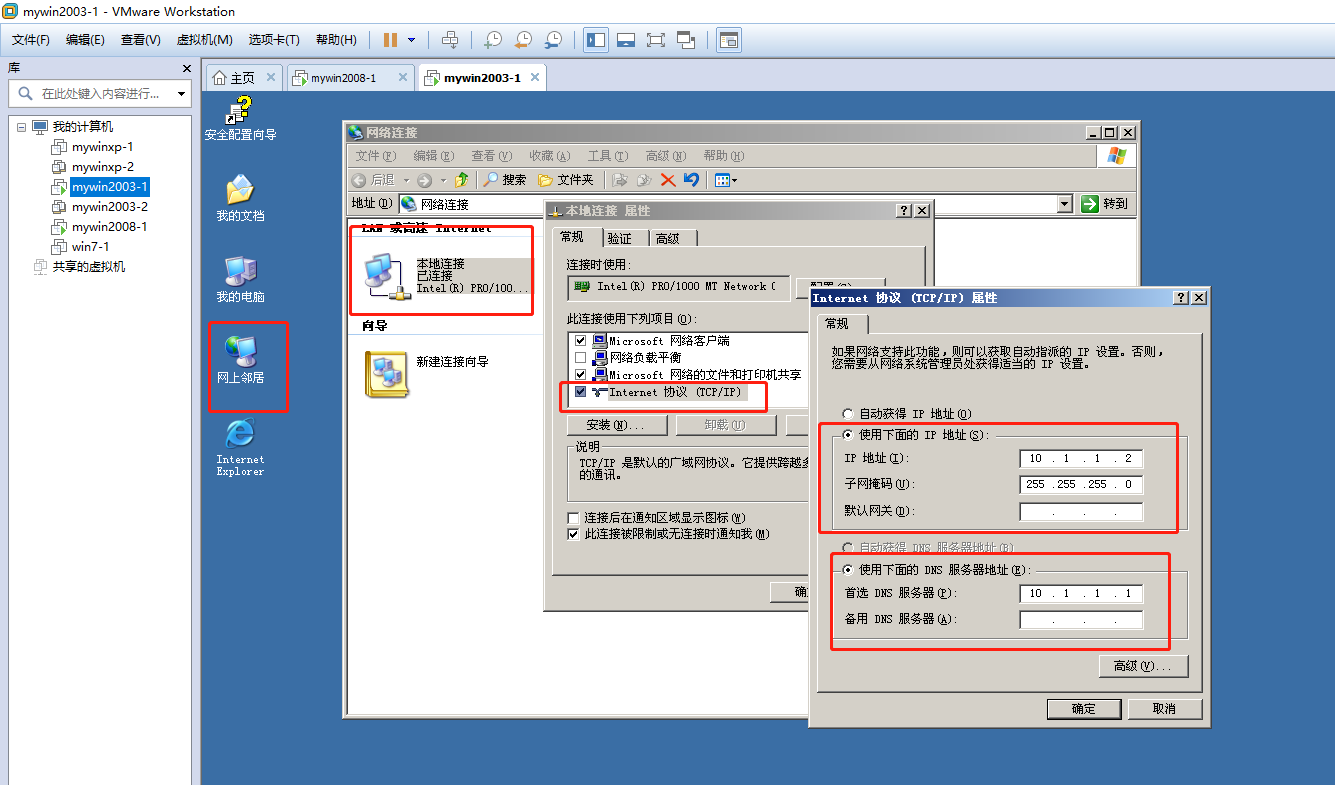Click the blue undo arrow toolbar icon

pyautogui.click(x=691, y=180)
